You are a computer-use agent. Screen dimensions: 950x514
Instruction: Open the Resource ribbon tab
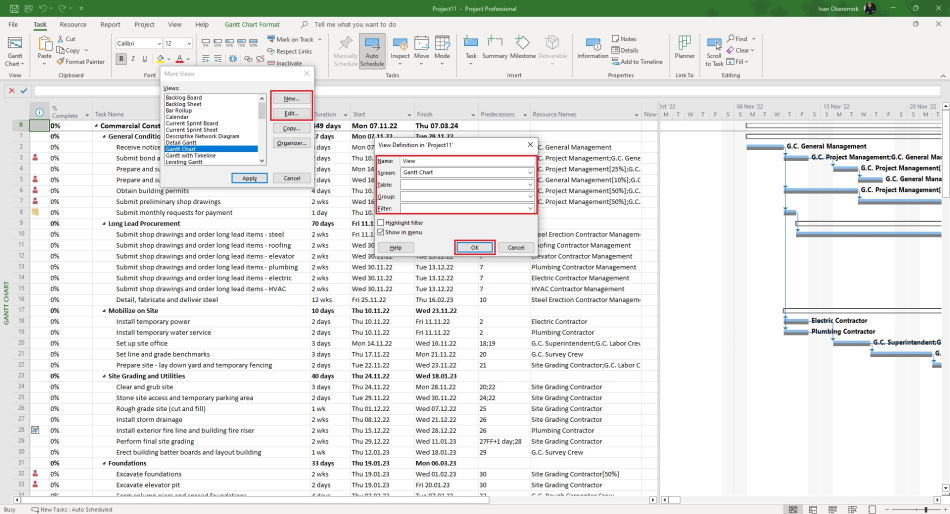(x=73, y=24)
